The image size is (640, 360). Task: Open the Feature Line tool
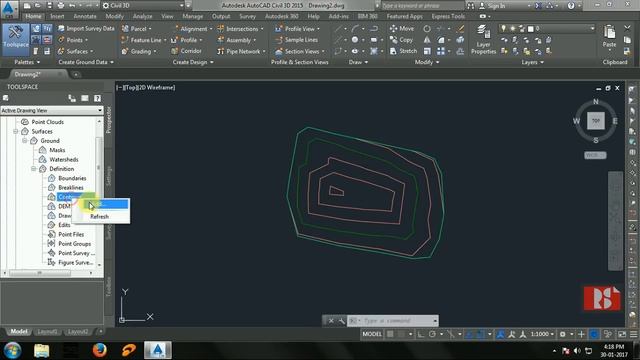point(144,40)
